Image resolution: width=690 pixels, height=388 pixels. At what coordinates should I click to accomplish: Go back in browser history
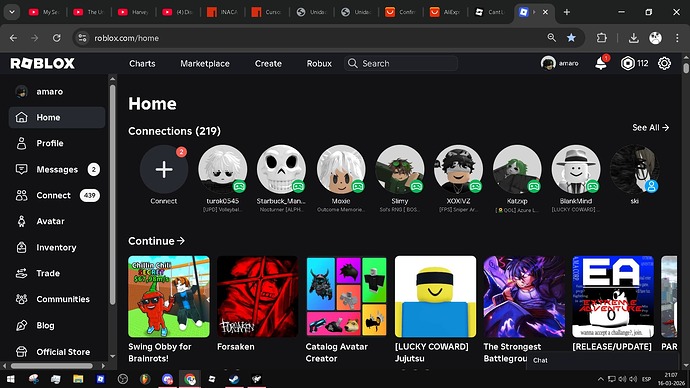coord(14,38)
